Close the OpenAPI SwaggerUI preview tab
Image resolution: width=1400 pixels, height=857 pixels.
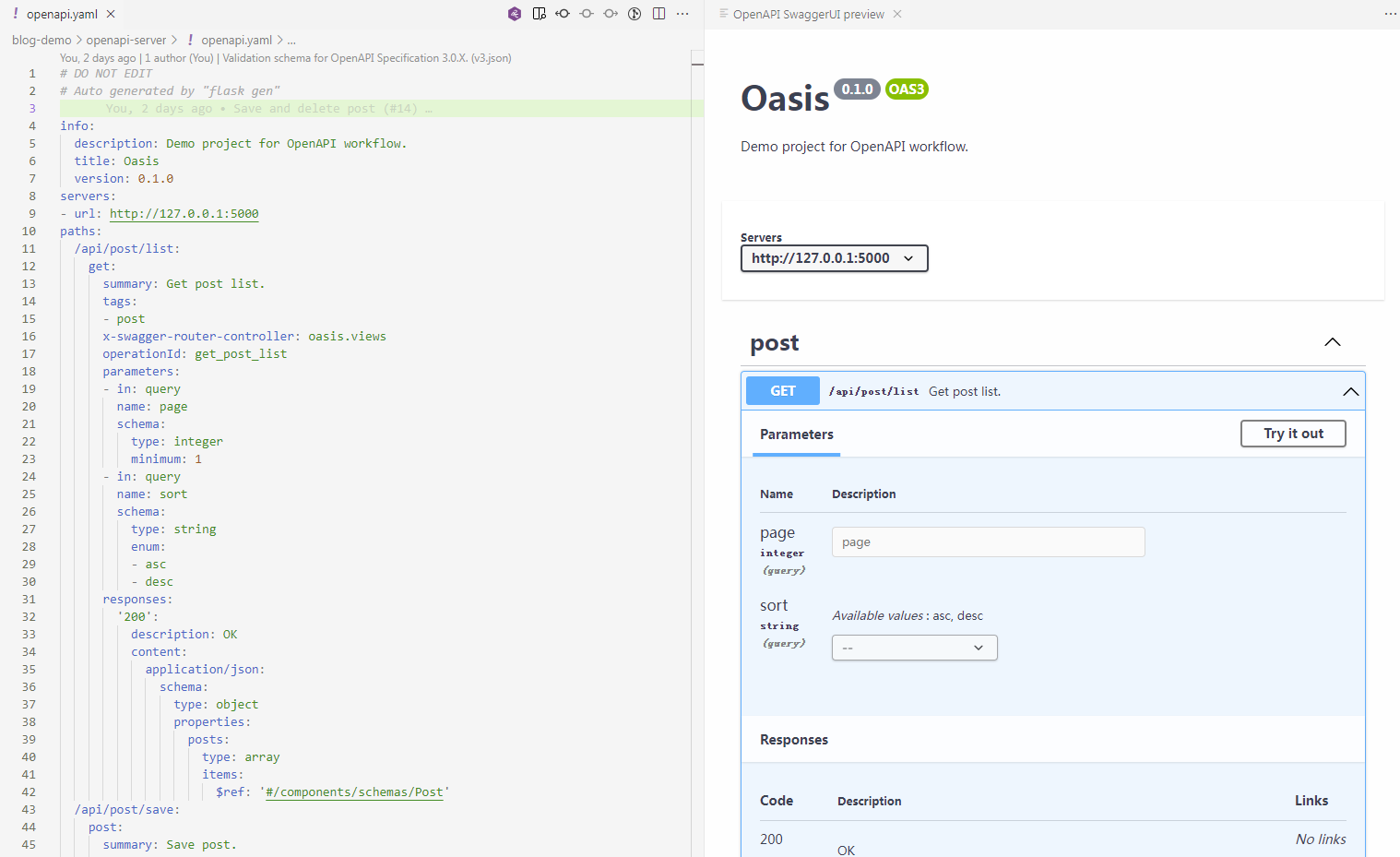tap(897, 14)
